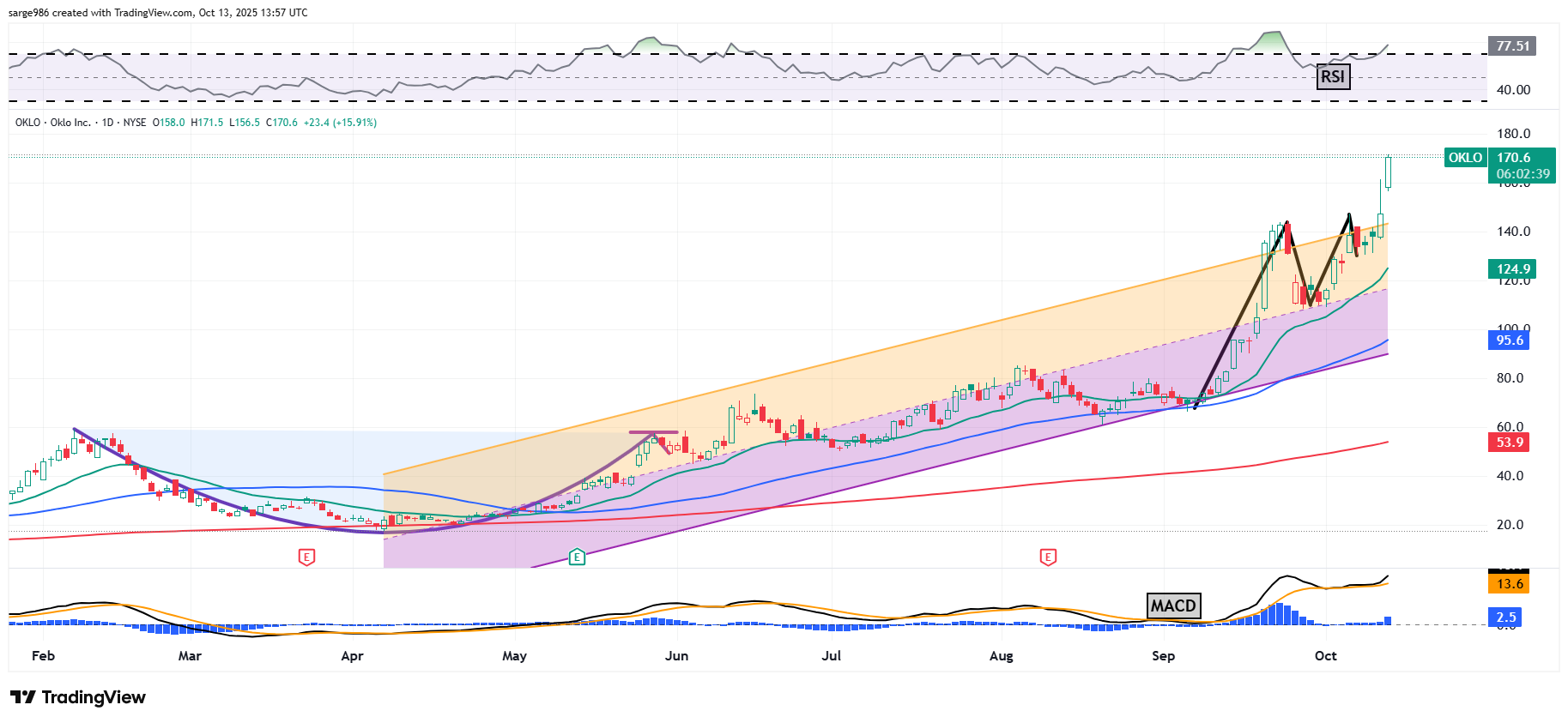
Task: Select the green 124.9 moving average label
Action: [1513, 269]
